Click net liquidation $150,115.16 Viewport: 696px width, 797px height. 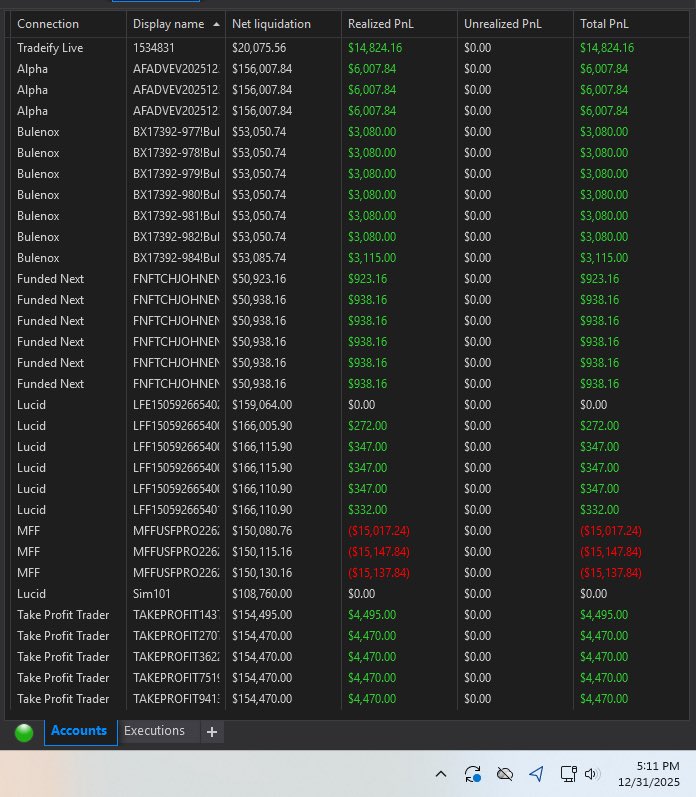(262, 552)
